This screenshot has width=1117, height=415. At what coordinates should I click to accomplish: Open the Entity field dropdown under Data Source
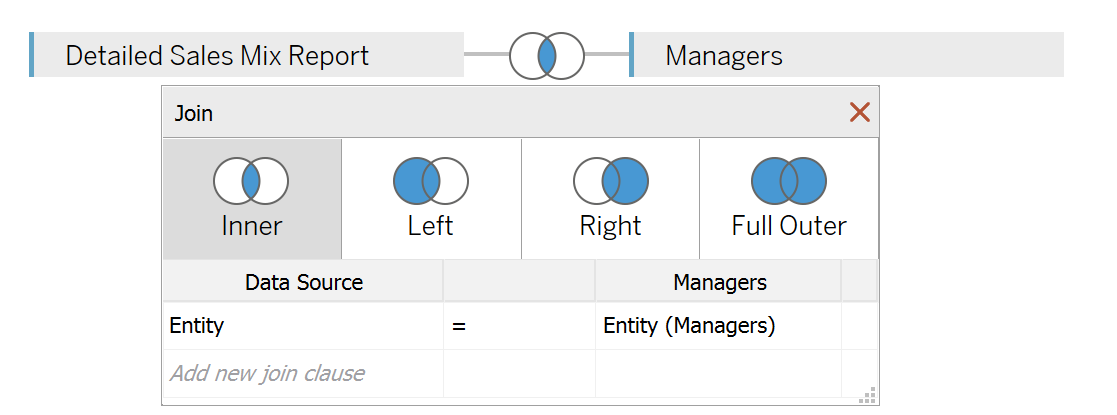click(303, 326)
